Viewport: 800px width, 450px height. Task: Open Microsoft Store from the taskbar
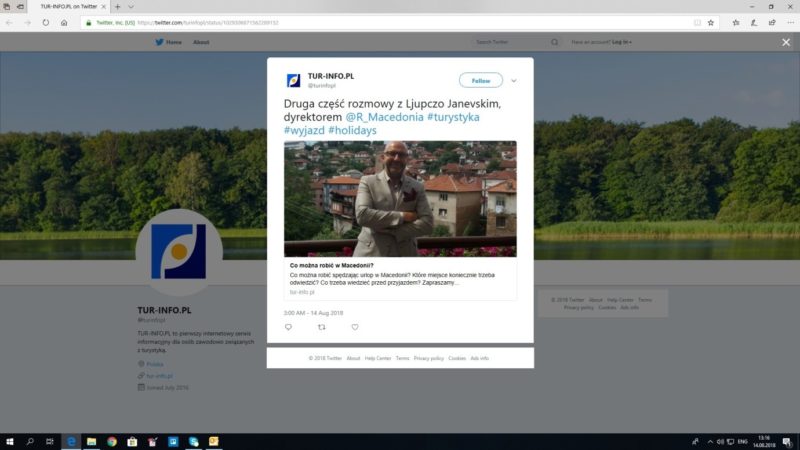click(x=132, y=441)
